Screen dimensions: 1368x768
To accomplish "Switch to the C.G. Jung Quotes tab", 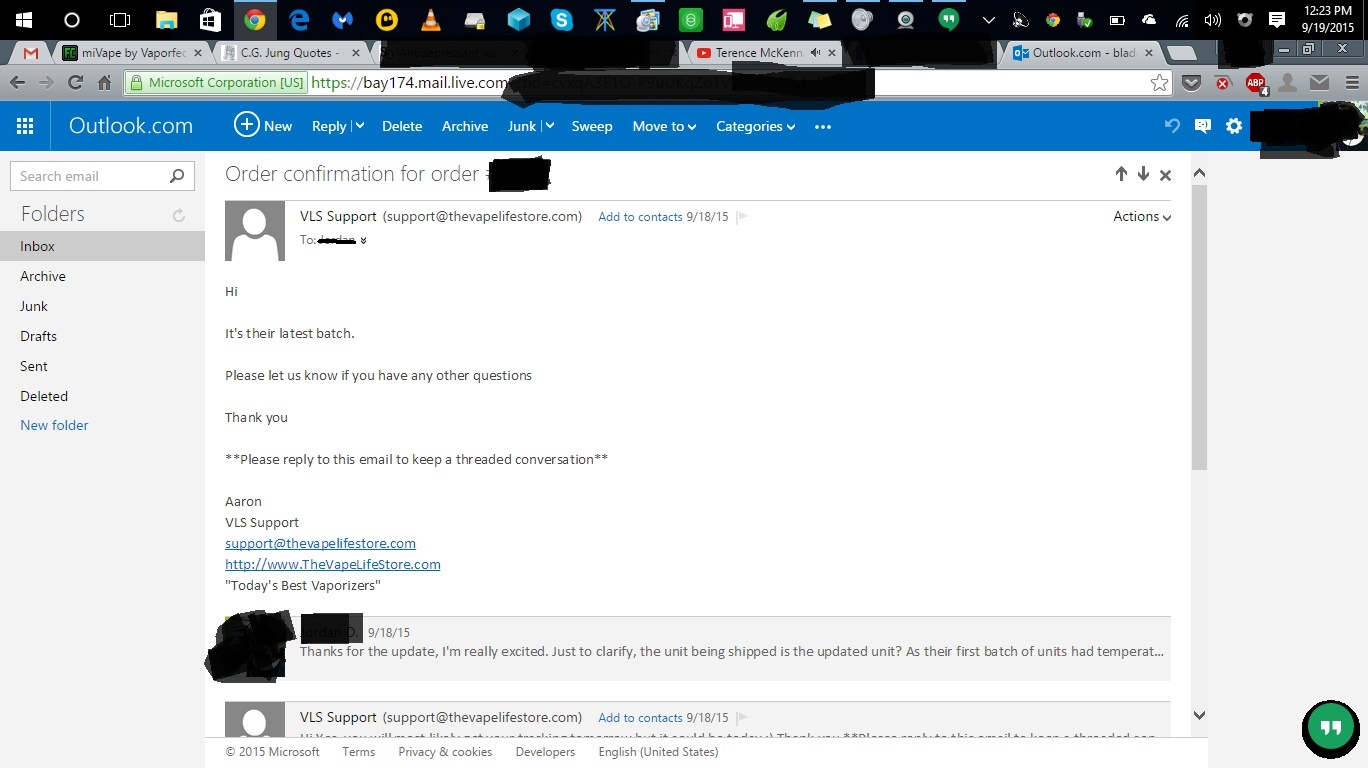I will [x=292, y=53].
